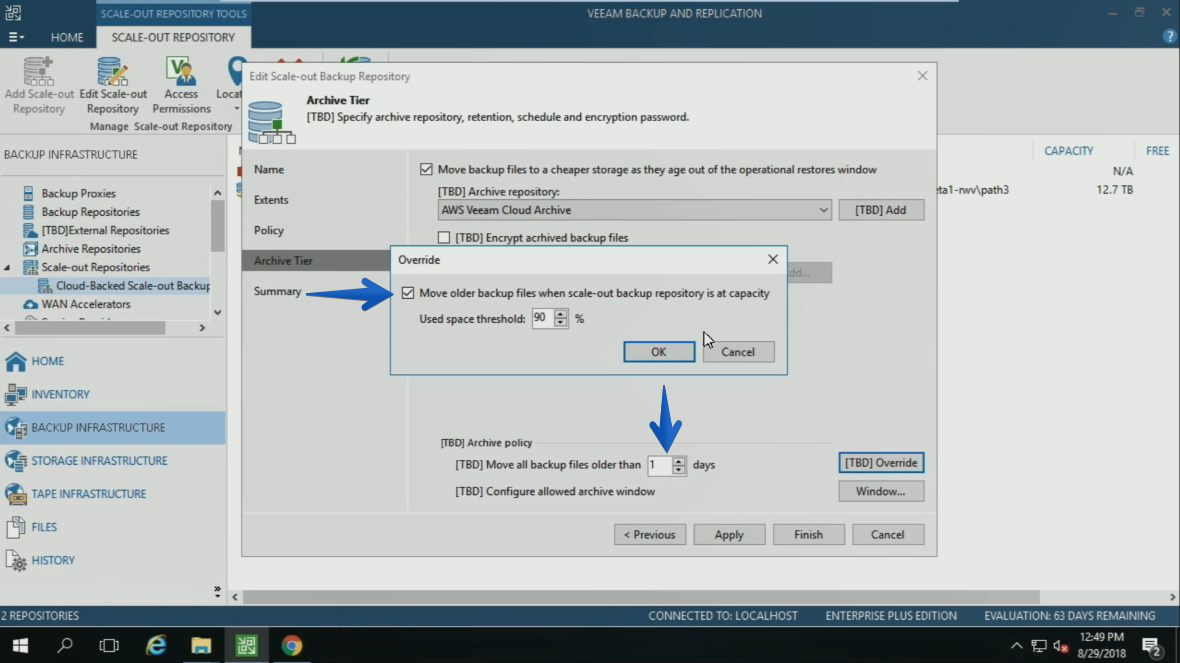
Task: Click the network tray icon
Action: (1039, 646)
